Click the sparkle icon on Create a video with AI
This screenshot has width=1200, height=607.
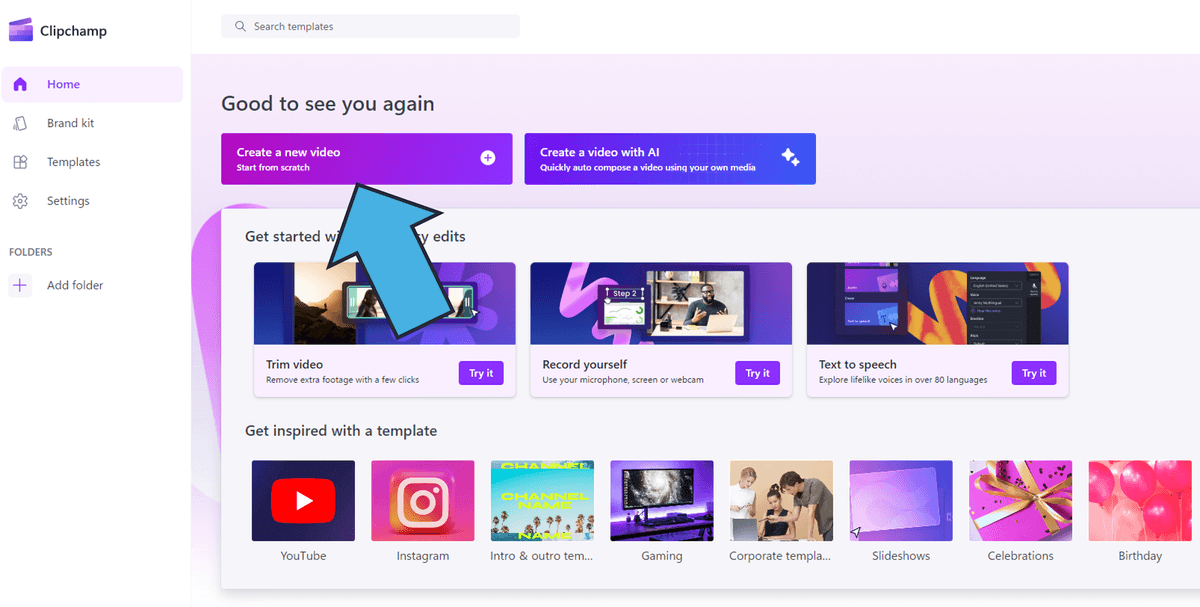point(790,157)
